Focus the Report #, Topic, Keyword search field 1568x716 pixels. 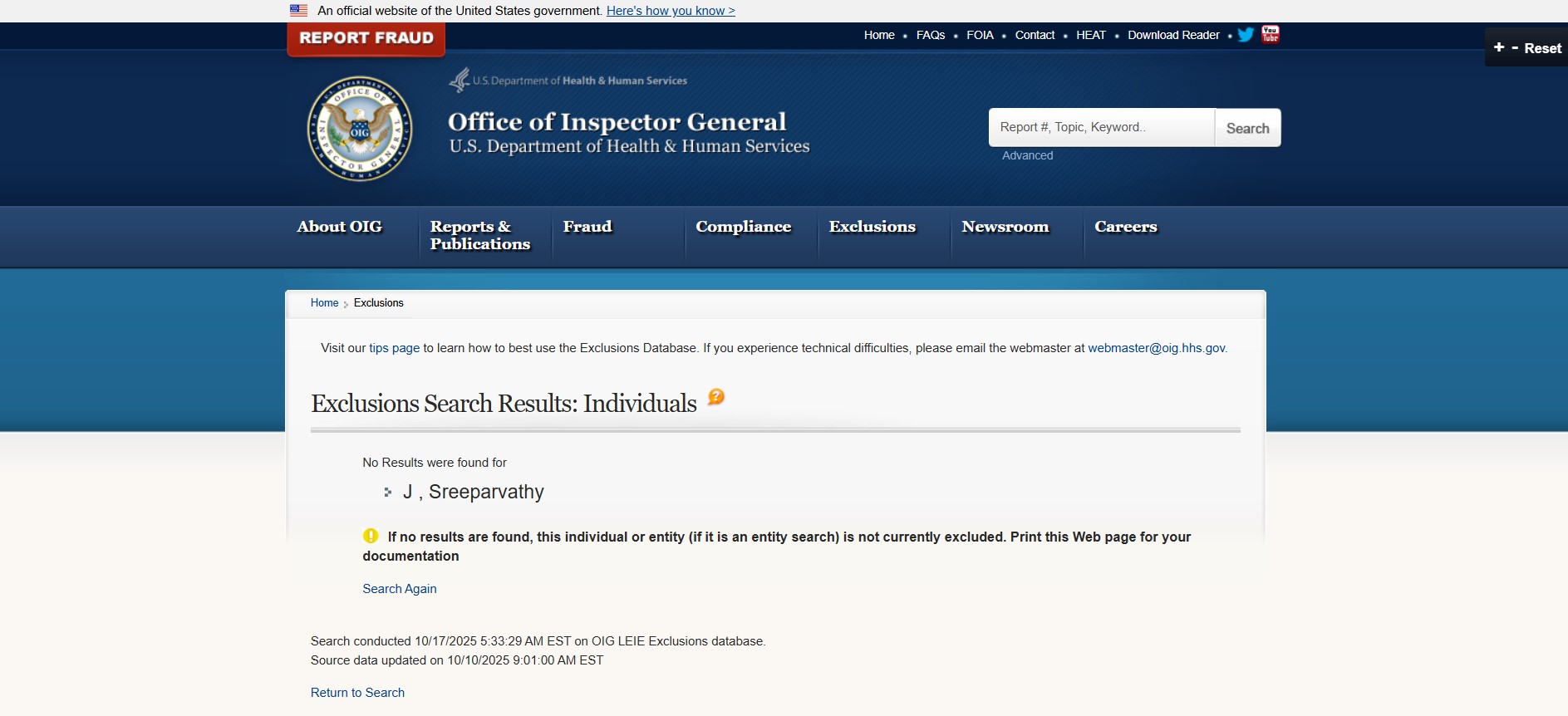[1102, 128]
